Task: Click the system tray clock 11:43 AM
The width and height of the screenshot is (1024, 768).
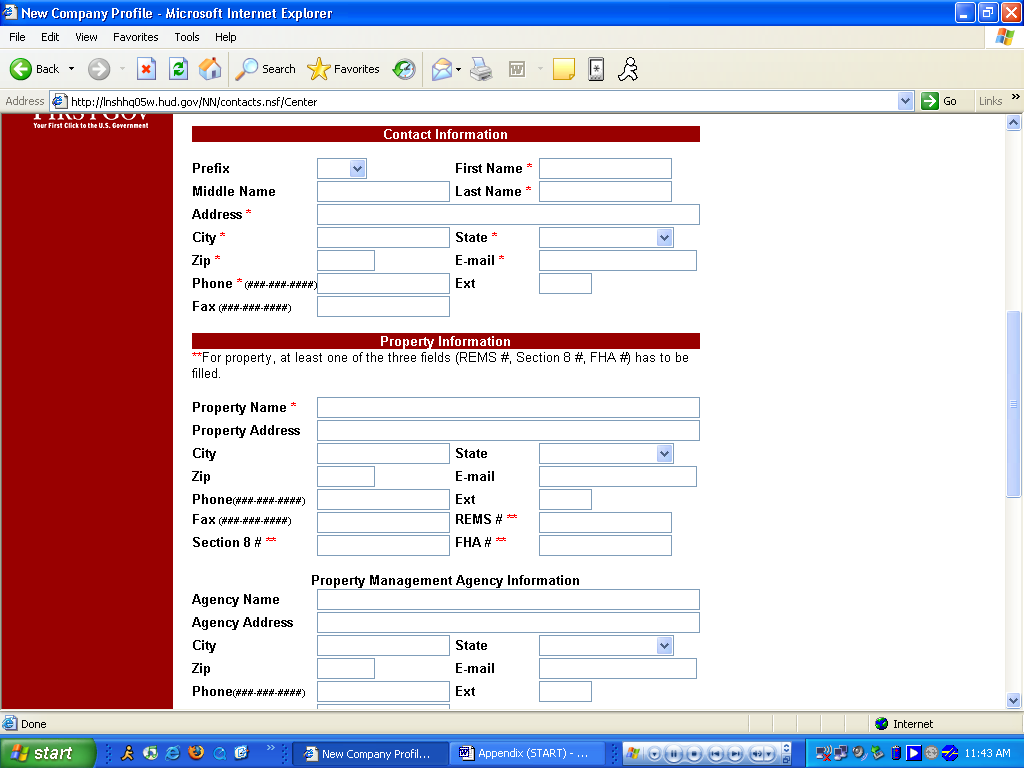Action: [x=987, y=753]
